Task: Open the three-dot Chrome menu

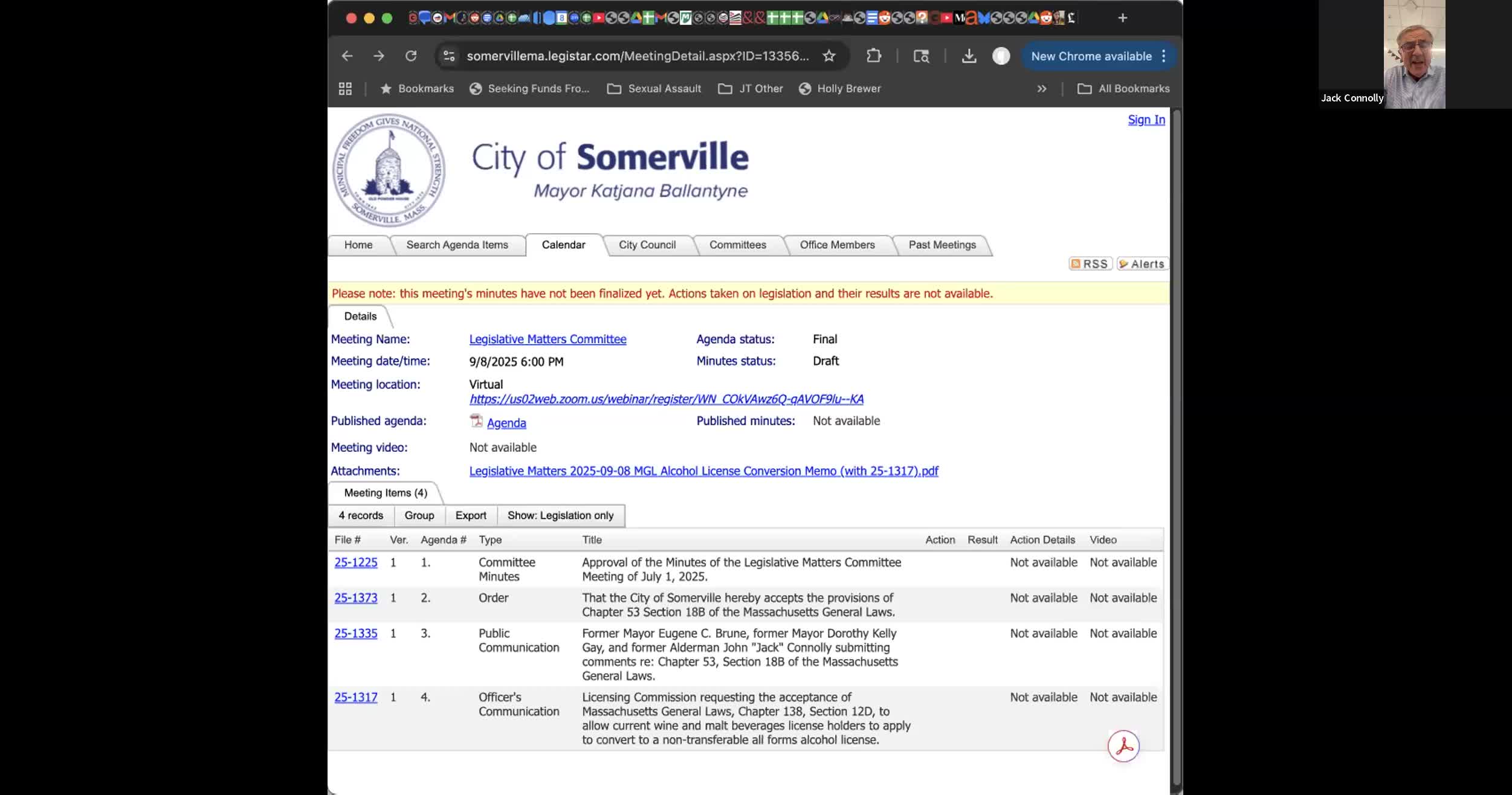Action: point(1164,56)
